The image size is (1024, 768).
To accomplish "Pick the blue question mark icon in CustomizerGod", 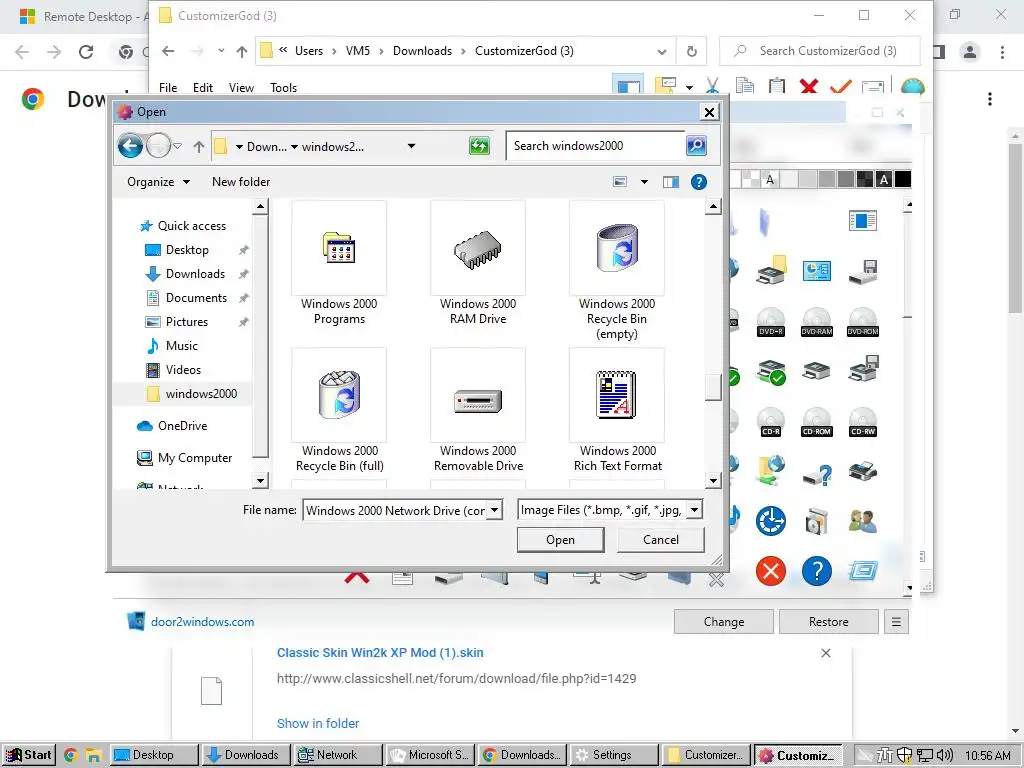I will pyautogui.click(x=816, y=571).
